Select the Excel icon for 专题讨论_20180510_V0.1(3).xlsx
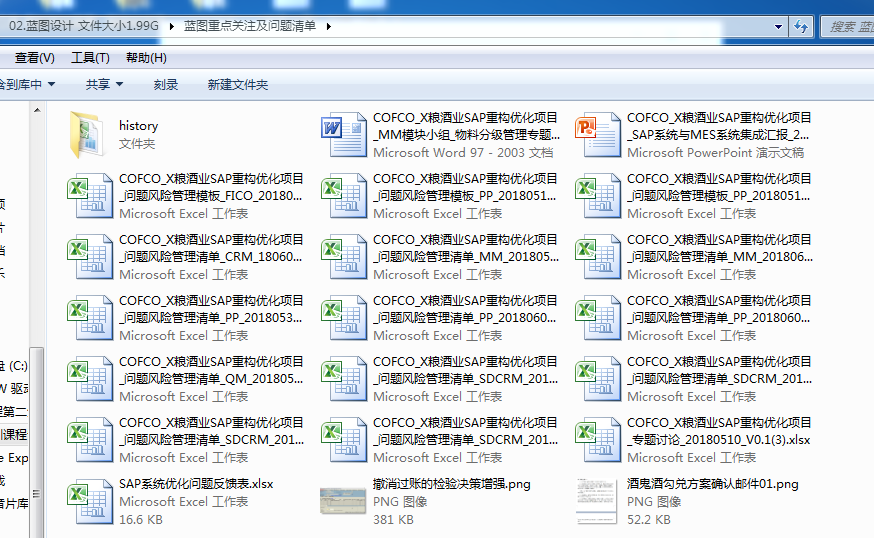874x538 pixels. tap(598, 439)
